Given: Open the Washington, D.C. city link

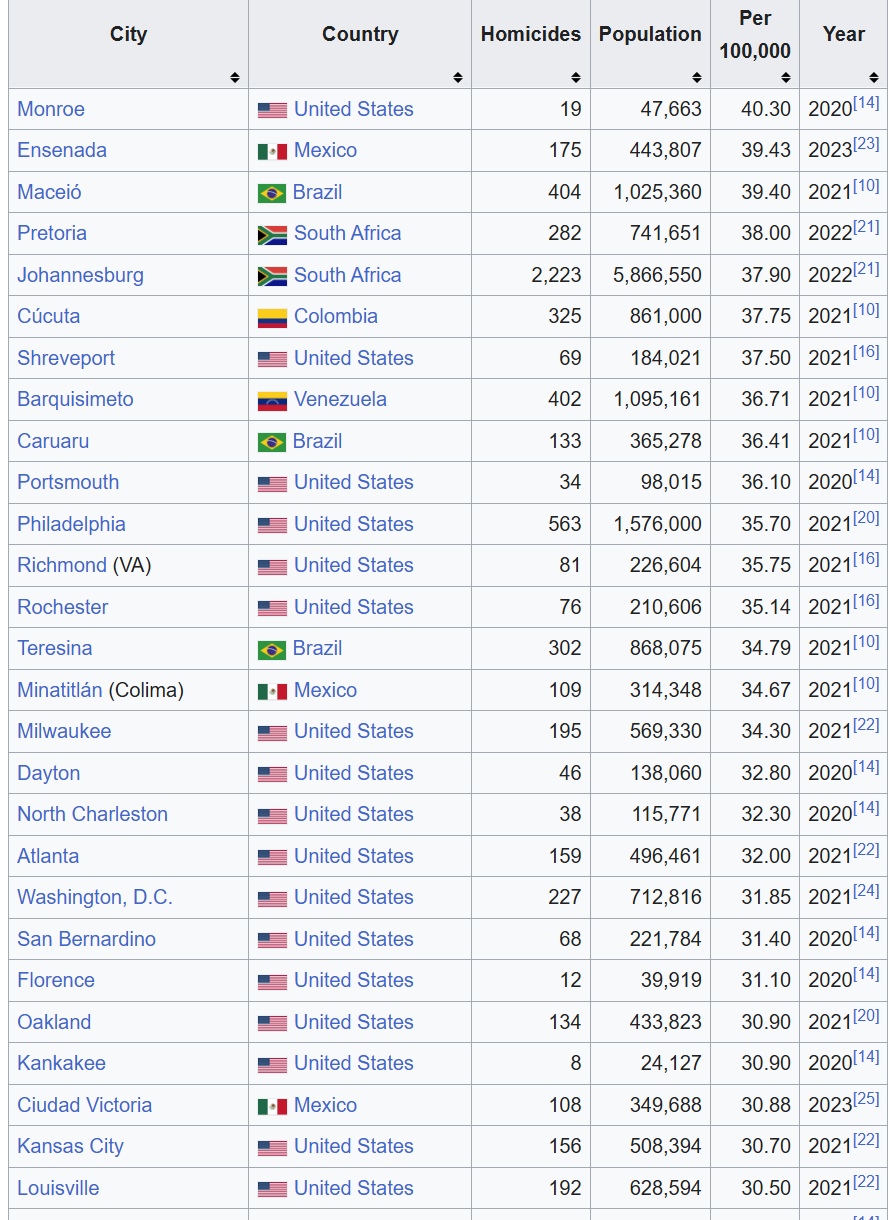Looking at the screenshot, I should (x=95, y=897).
